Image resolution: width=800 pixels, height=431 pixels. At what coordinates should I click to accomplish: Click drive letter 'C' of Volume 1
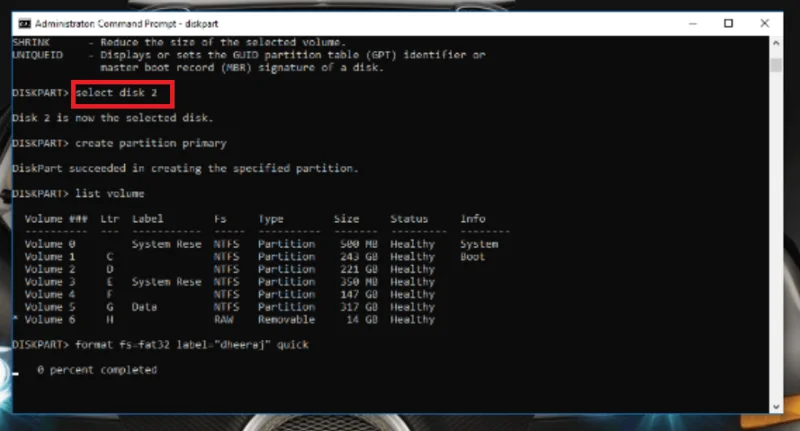(x=110, y=257)
